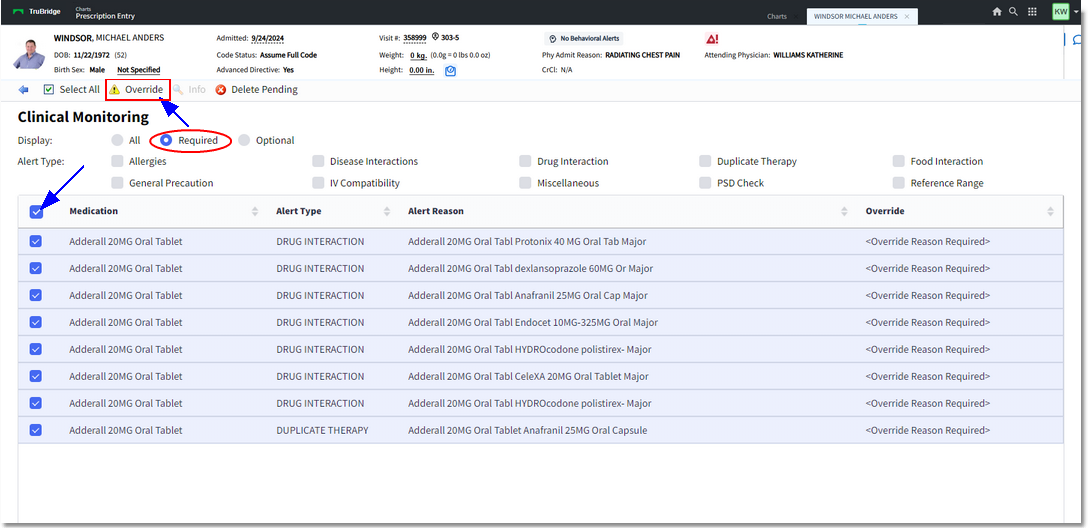Image resolution: width=1088 pixels, height=530 pixels.
Task: Switch to the Charts tab
Action: tap(777, 16)
